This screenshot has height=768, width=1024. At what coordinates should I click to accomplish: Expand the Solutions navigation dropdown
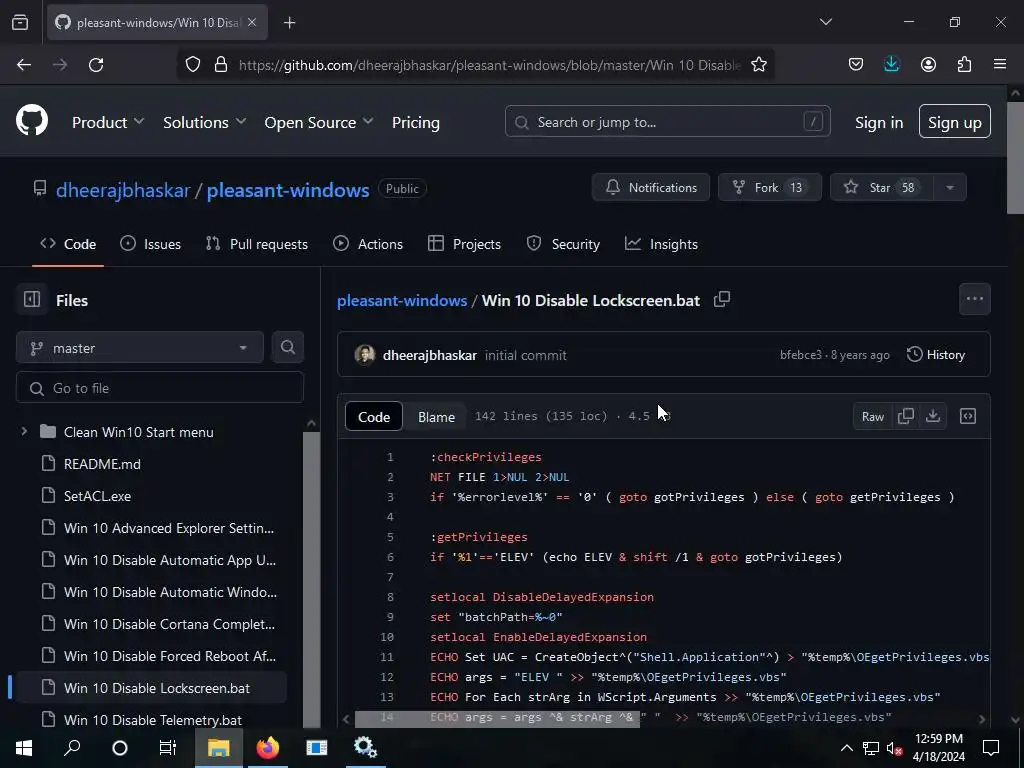[204, 122]
